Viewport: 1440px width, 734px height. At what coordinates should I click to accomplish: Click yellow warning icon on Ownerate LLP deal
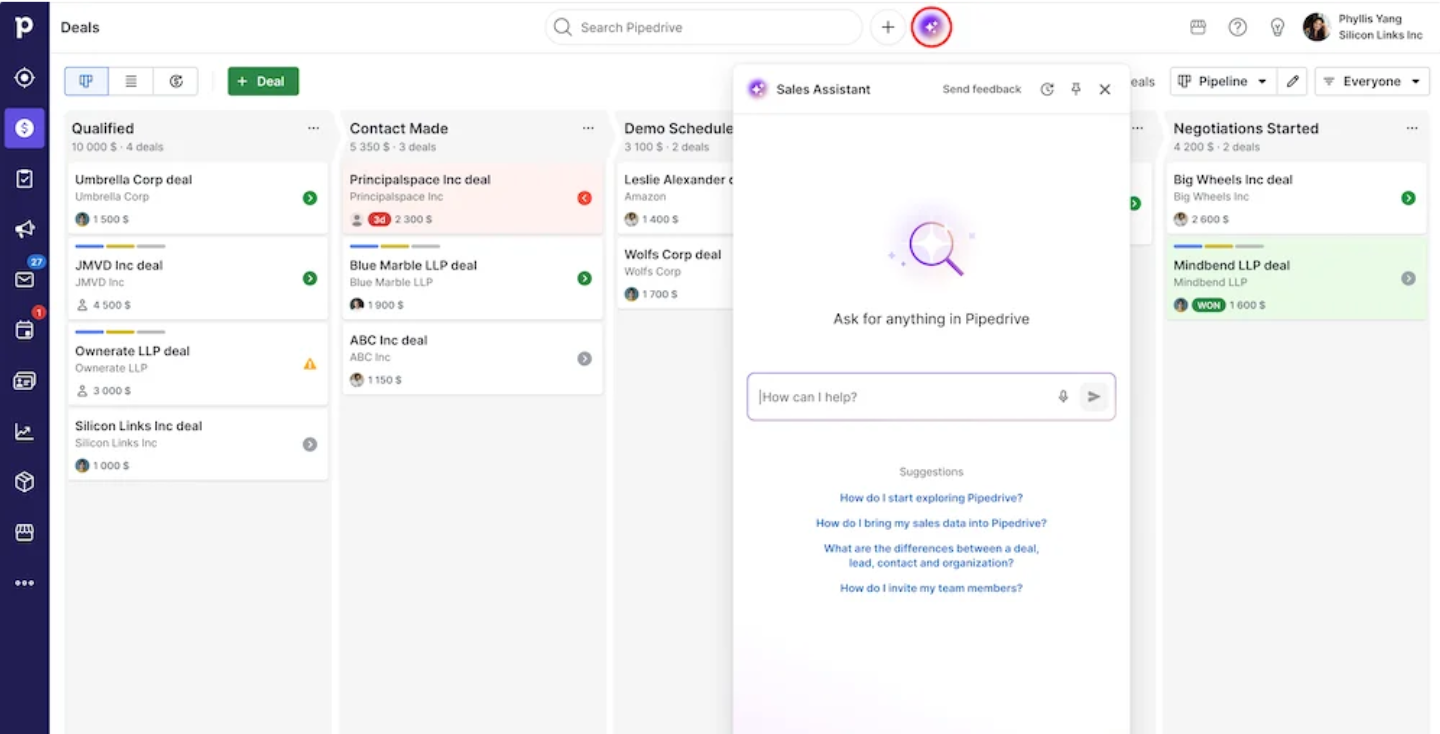tap(310, 364)
